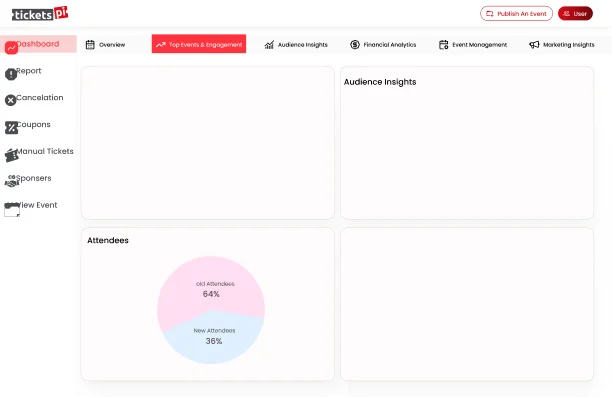This screenshot has width=612, height=397.
Task: Click the Cancelation X icon
Action: (11, 100)
